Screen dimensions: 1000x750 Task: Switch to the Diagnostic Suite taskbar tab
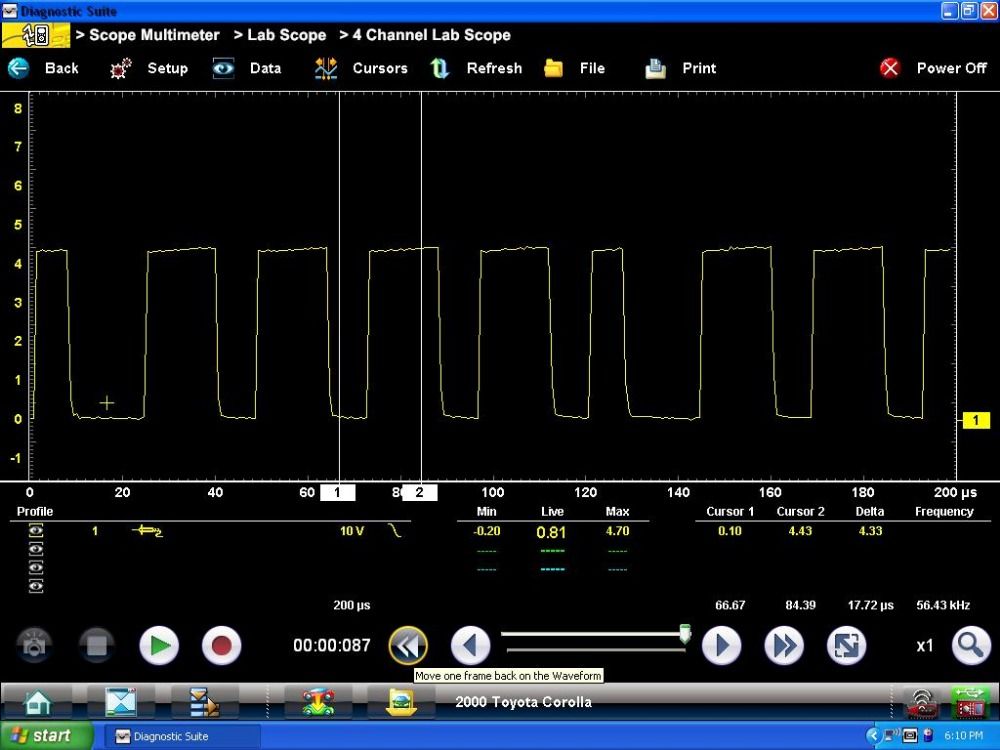click(183, 736)
